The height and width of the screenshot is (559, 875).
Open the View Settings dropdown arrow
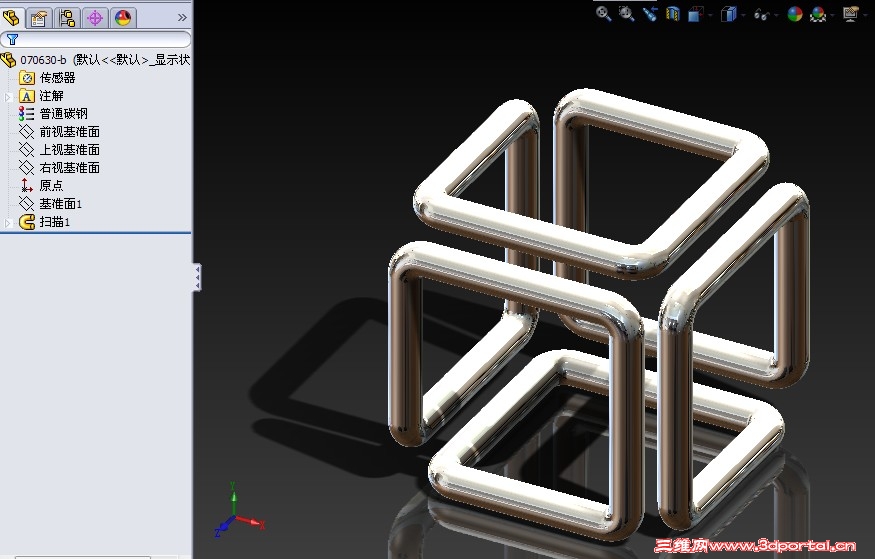(866, 15)
